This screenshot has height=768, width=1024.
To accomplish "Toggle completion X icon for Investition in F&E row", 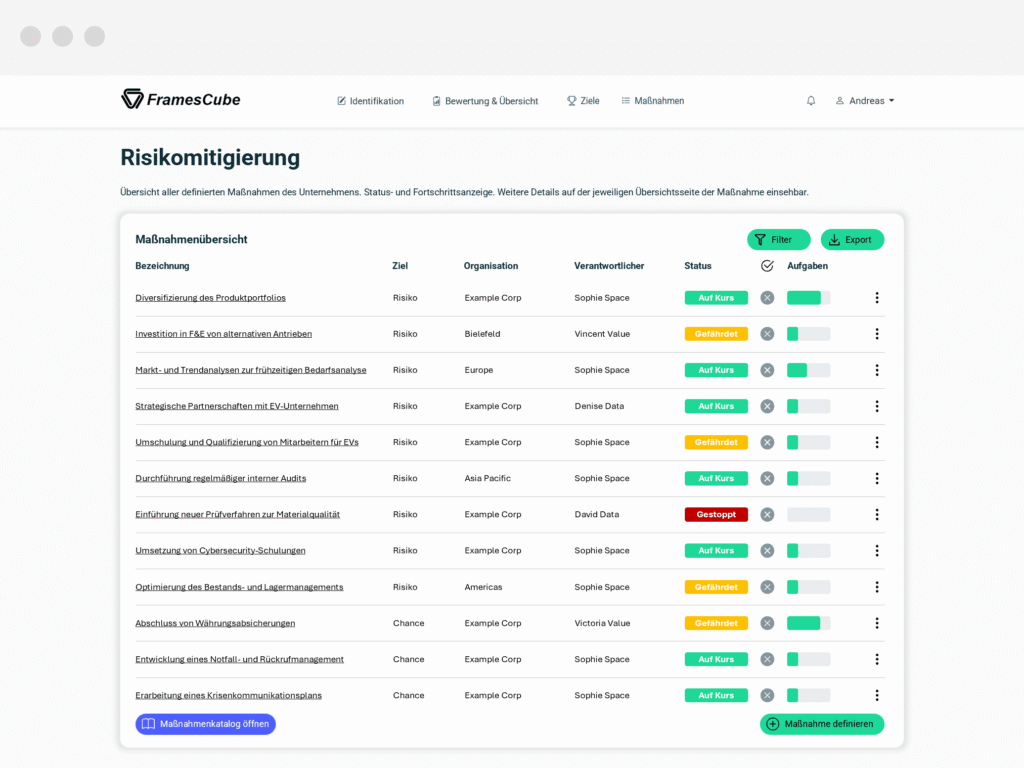I will pyautogui.click(x=767, y=334).
